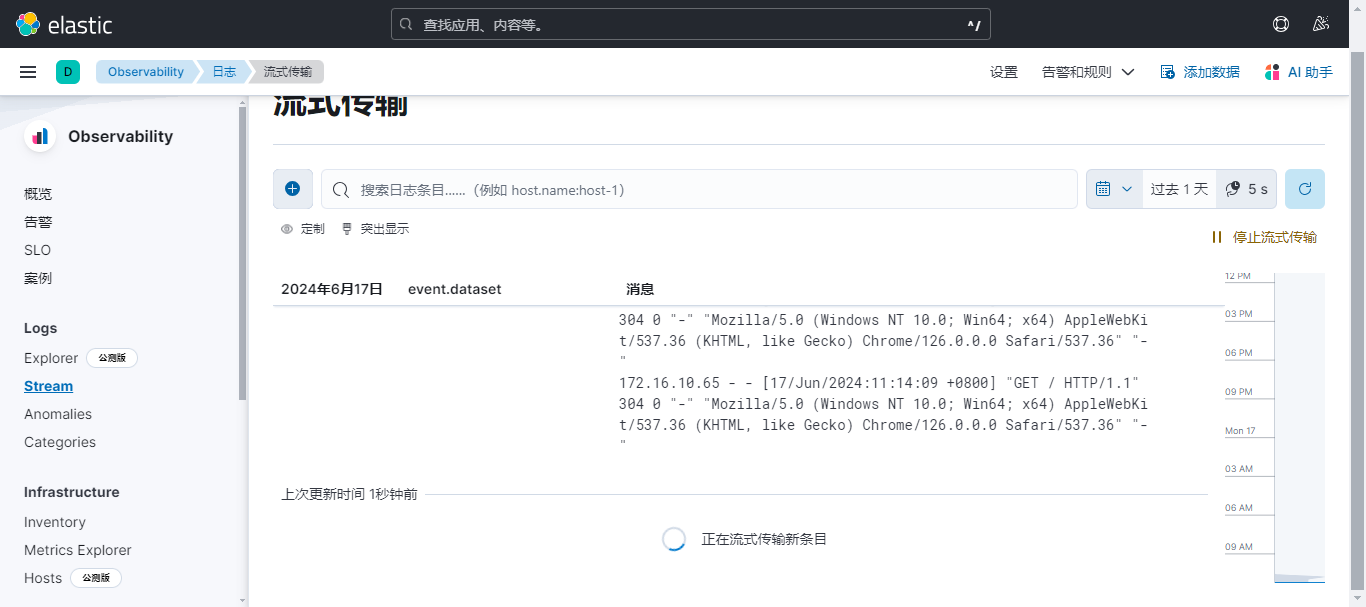Click the Observability sidebar heading
This screenshot has width=1366, height=607.
[120, 136]
